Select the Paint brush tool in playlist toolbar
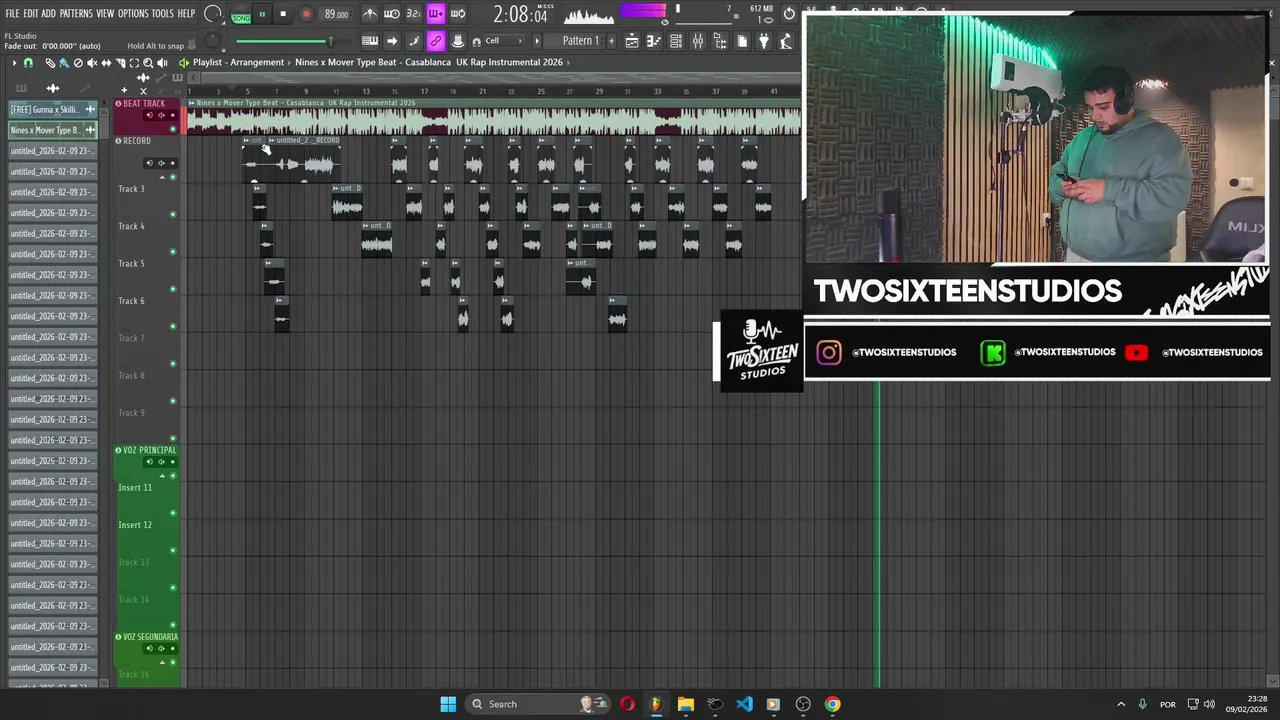The height and width of the screenshot is (720, 1280). point(64,62)
